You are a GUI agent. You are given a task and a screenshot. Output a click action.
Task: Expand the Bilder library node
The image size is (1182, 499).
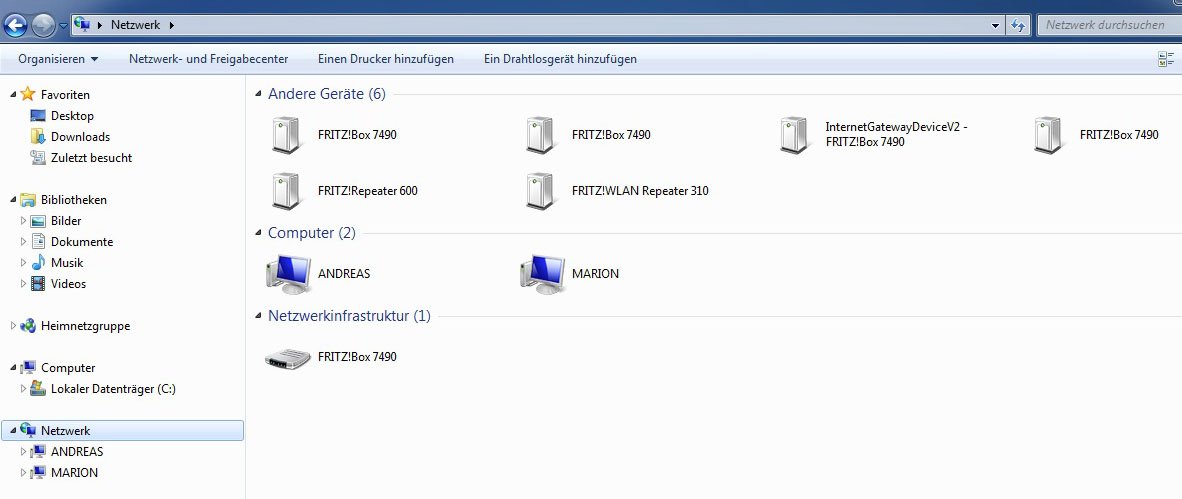(x=23, y=221)
